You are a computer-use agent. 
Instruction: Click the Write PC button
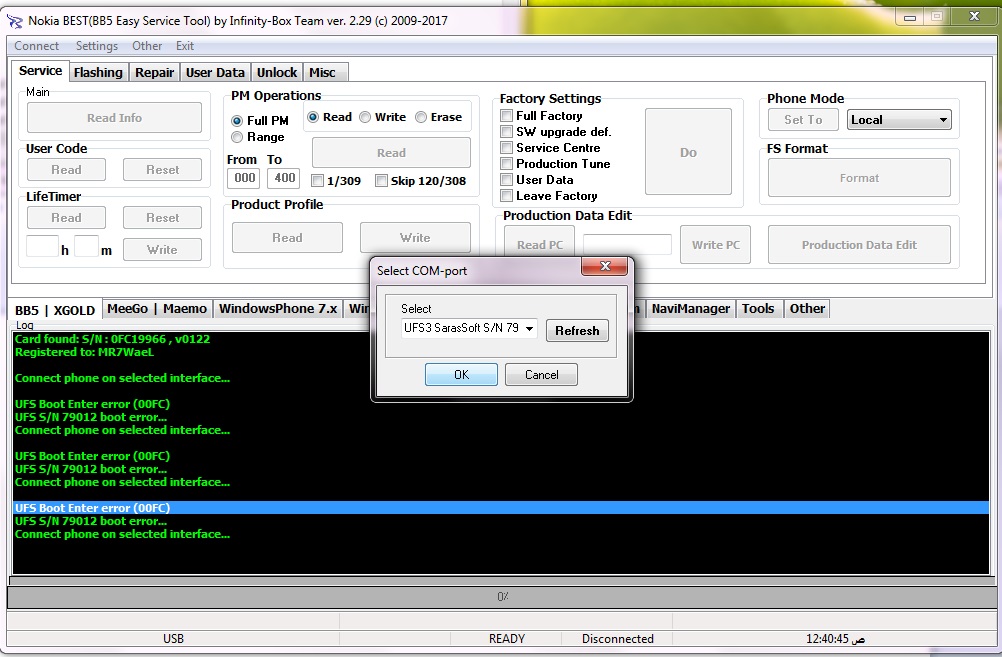[716, 245]
